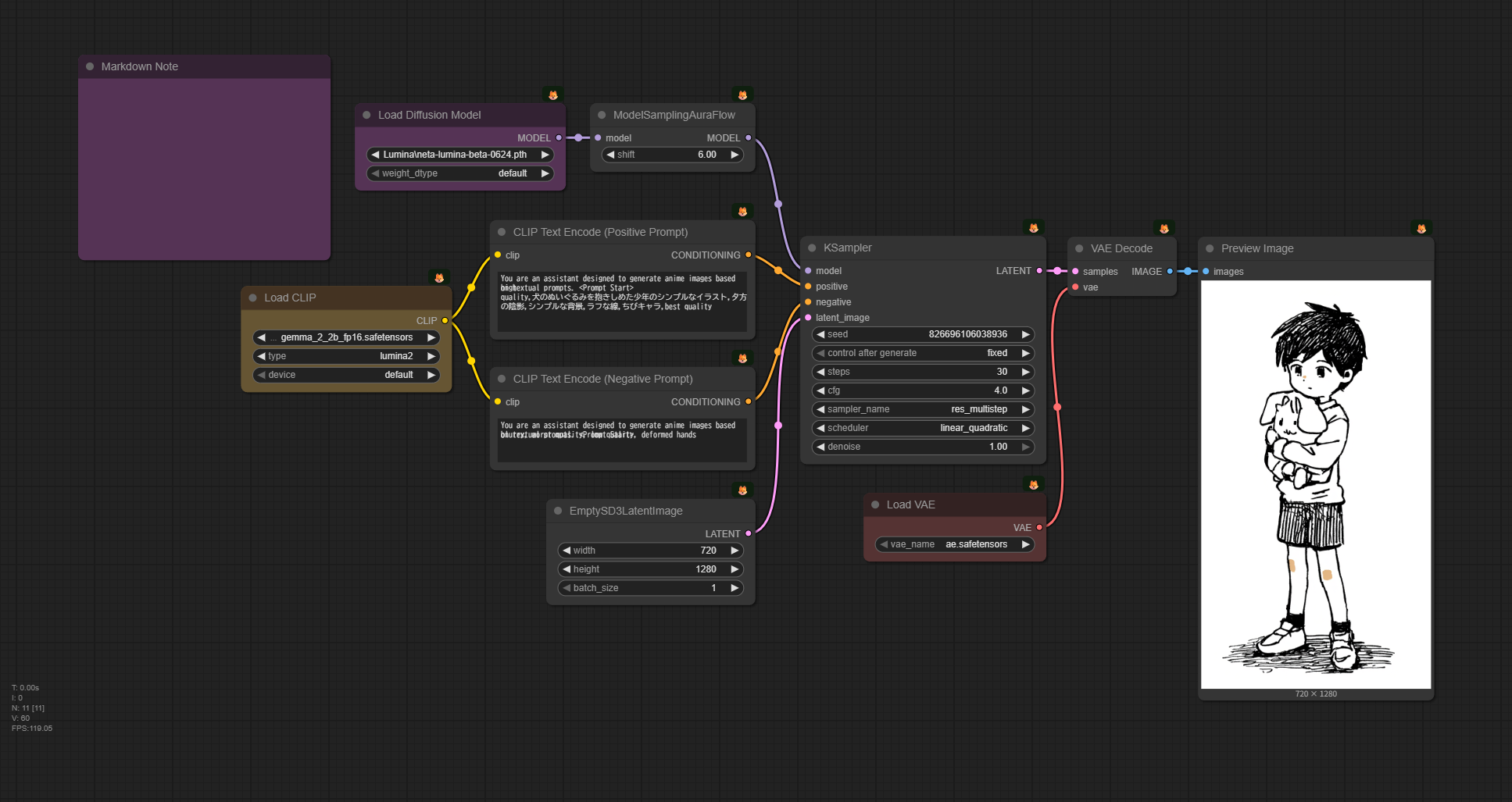Collapse the Load VAE node title dot
This screenshot has width=1512, height=802.
pos(875,504)
